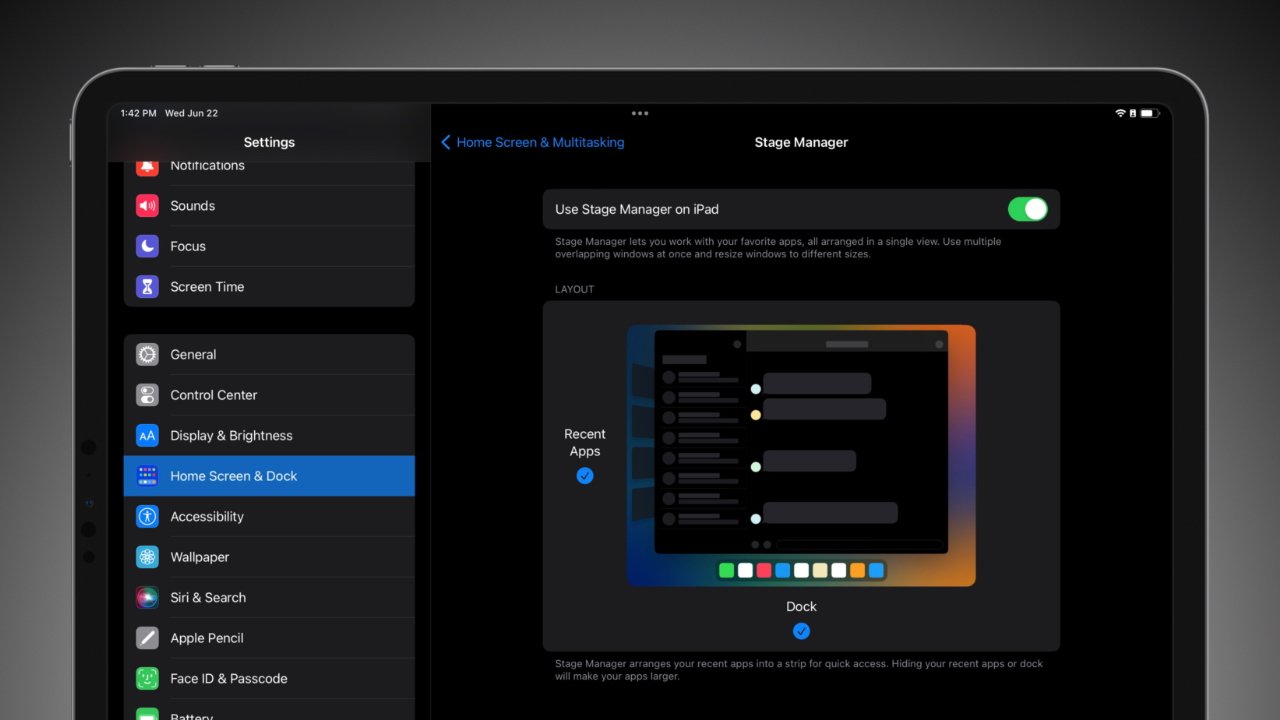Screen dimensions: 1280x720
Task: Go back to Home Screen & Multitasking
Action: (533, 142)
